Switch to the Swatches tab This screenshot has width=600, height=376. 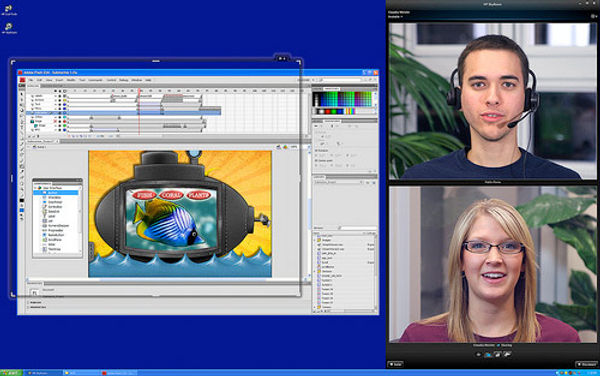(x=331, y=89)
